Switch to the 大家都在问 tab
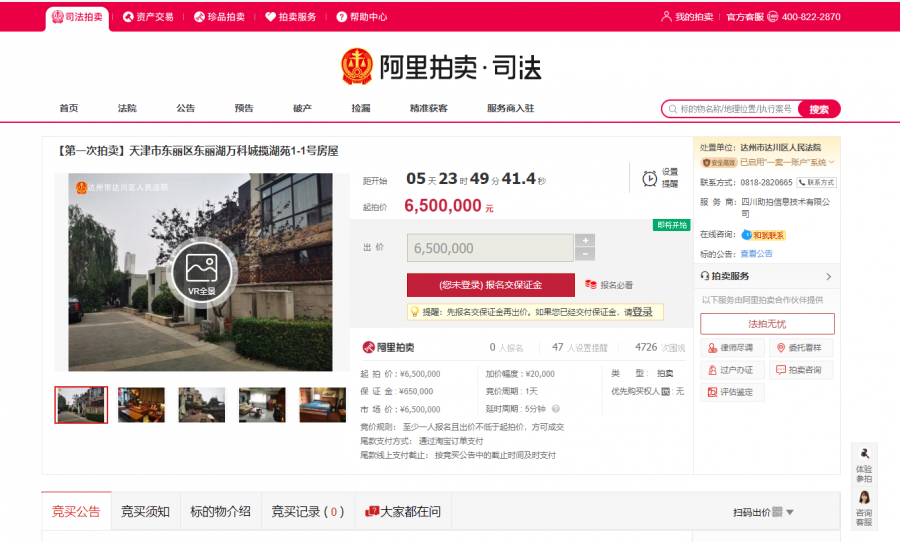This screenshot has height=542, width=900. click(404, 512)
